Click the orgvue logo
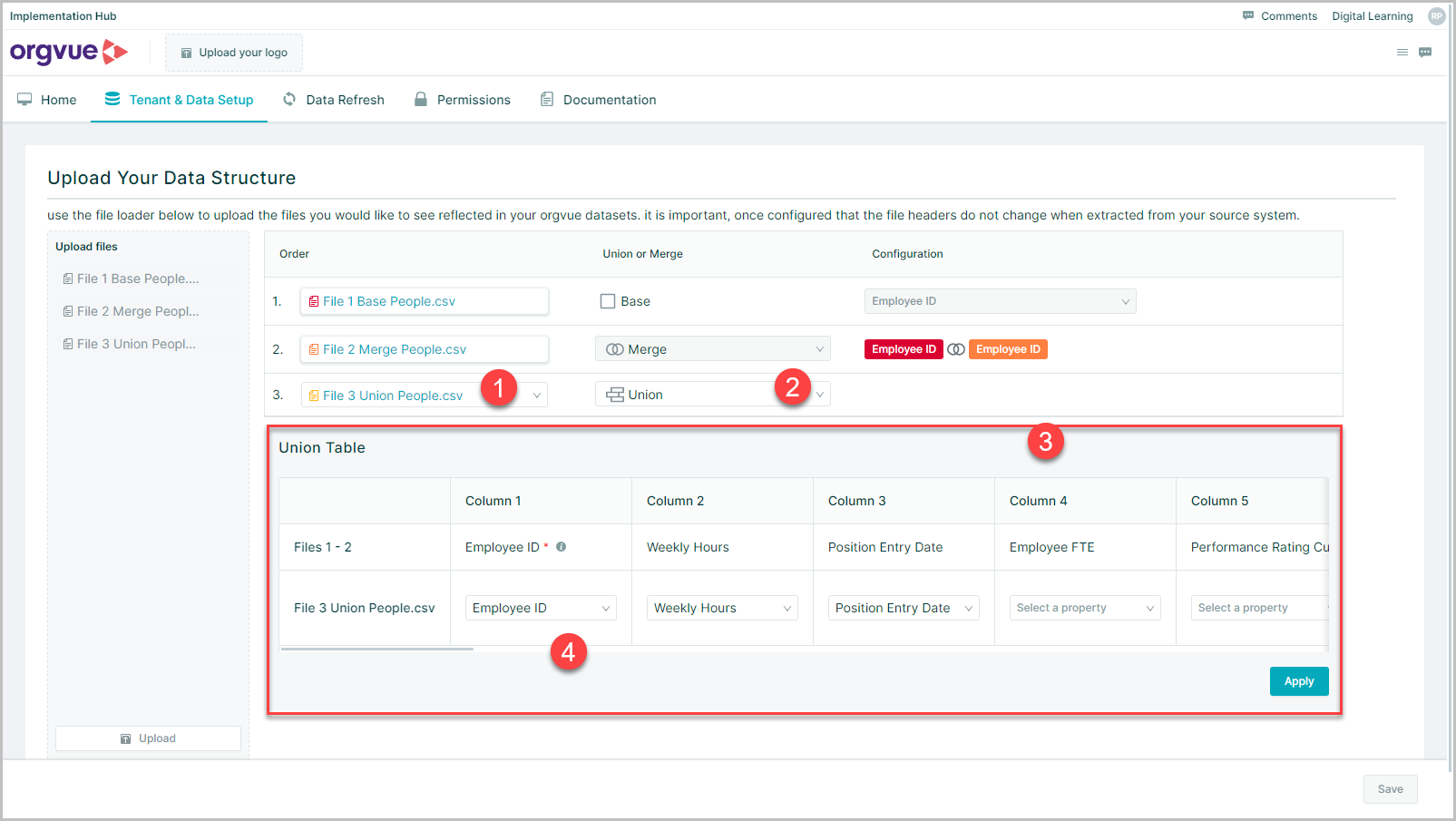The image size is (1456, 821). tap(69, 52)
